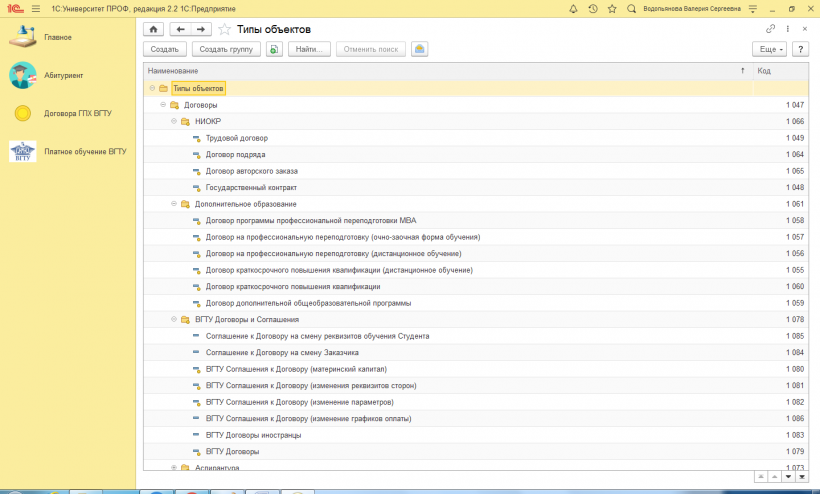Jump to list beginning arrow button
The image size is (820, 494).
pos(761,476)
